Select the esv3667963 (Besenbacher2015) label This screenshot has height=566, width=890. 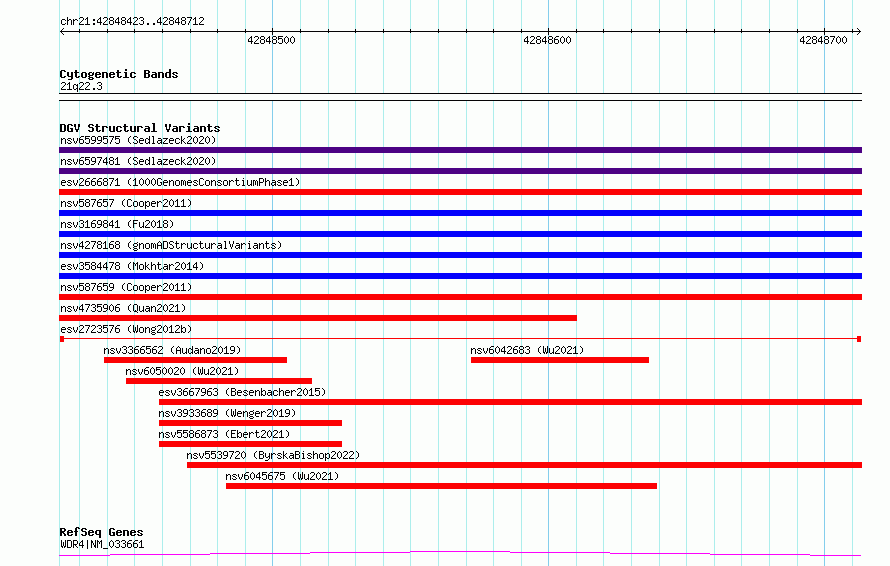[242, 392]
